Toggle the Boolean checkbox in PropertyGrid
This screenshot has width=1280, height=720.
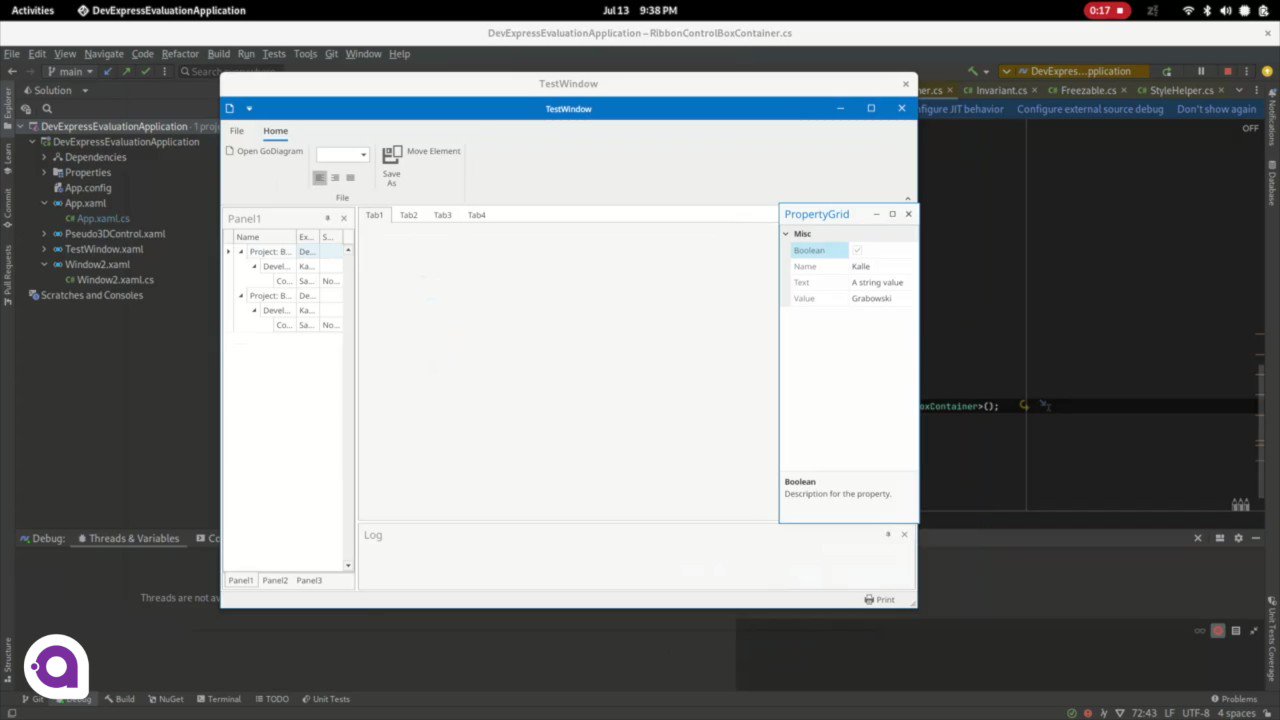(857, 250)
